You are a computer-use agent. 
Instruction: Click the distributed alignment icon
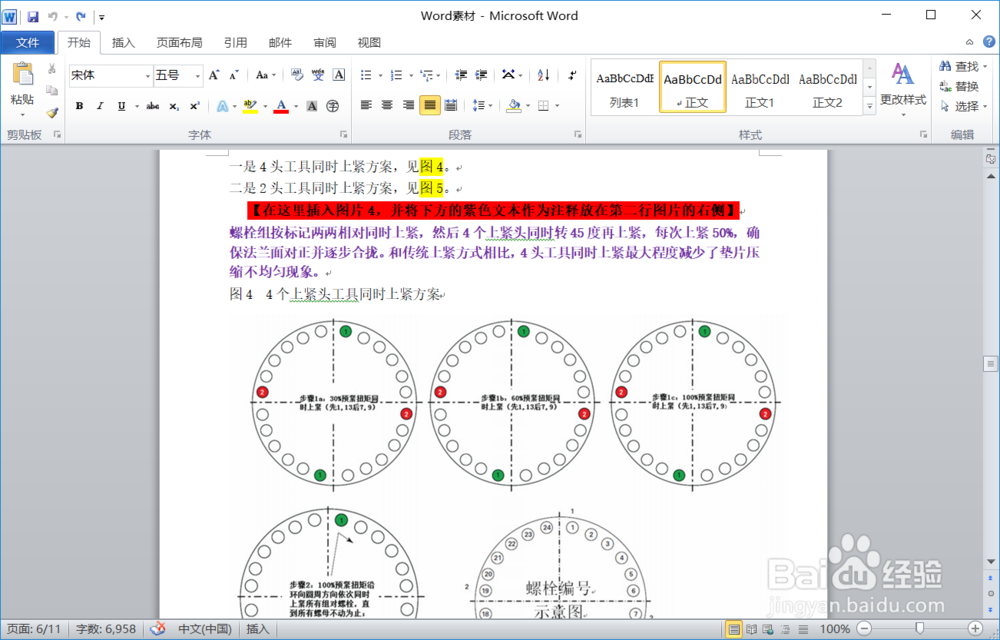click(451, 105)
